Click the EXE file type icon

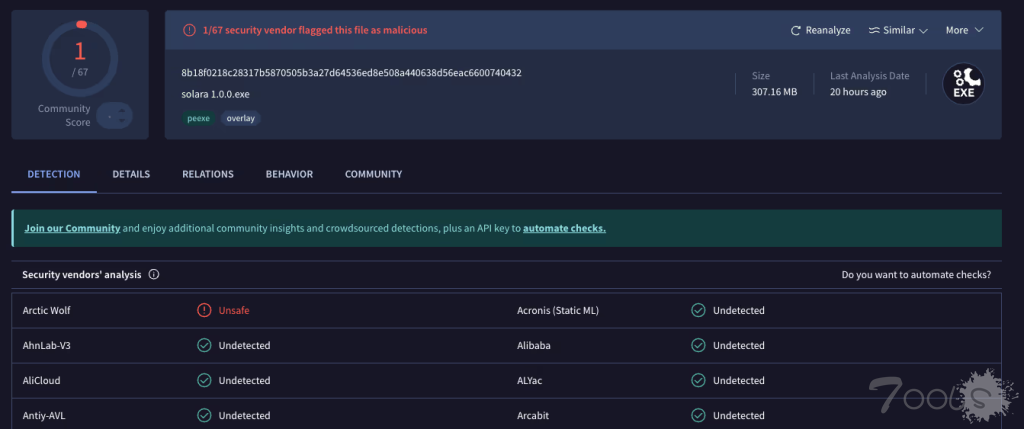pos(964,84)
